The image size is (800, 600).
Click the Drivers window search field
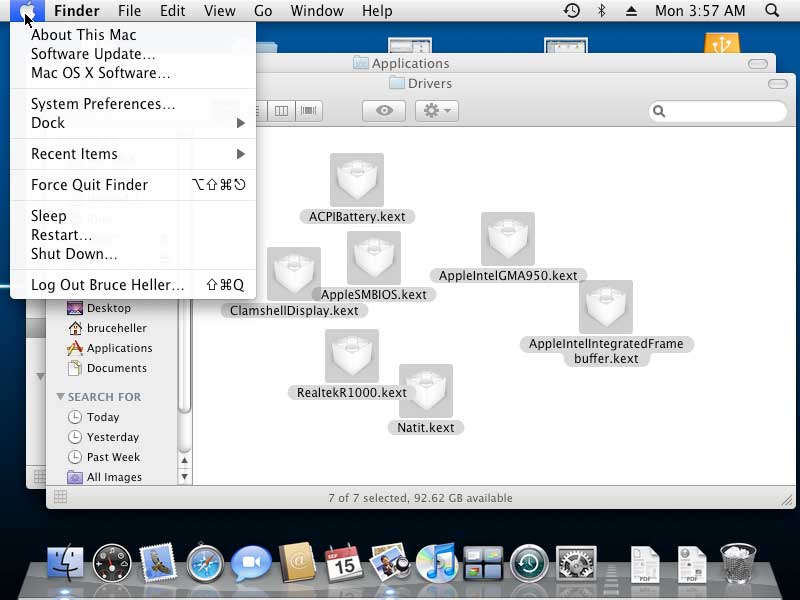click(718, 111)
